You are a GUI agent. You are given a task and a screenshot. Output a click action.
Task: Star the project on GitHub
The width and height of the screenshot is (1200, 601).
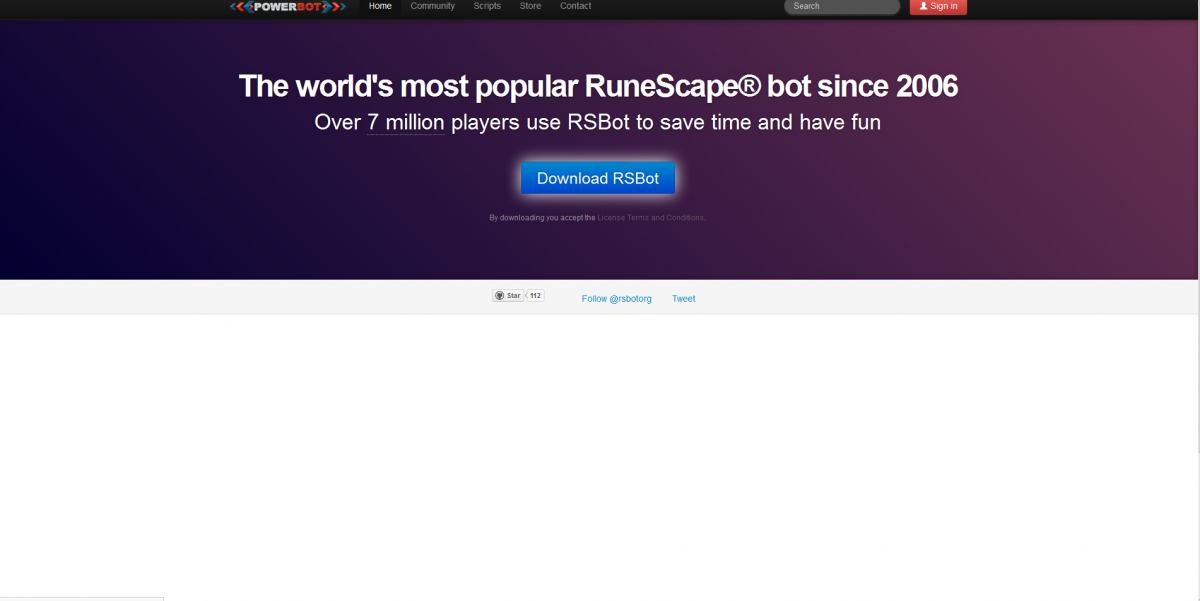[508, 296]
